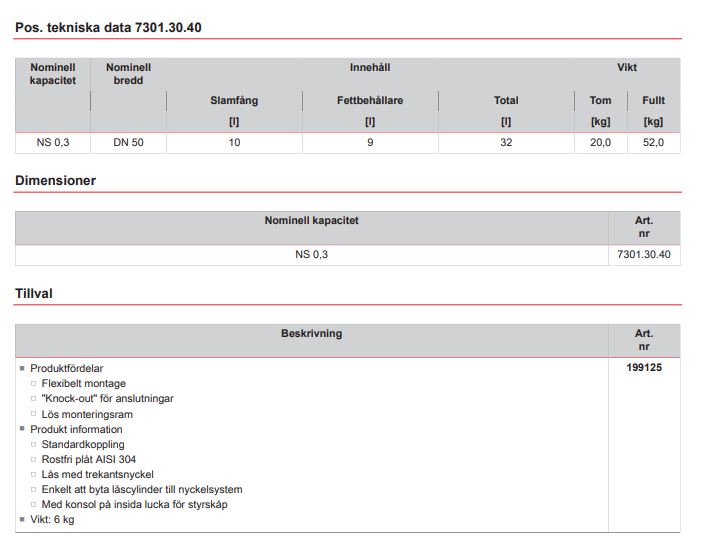Select the 'Flexibelt montage' sub-item
710x558 pixels.
point(84,384)
